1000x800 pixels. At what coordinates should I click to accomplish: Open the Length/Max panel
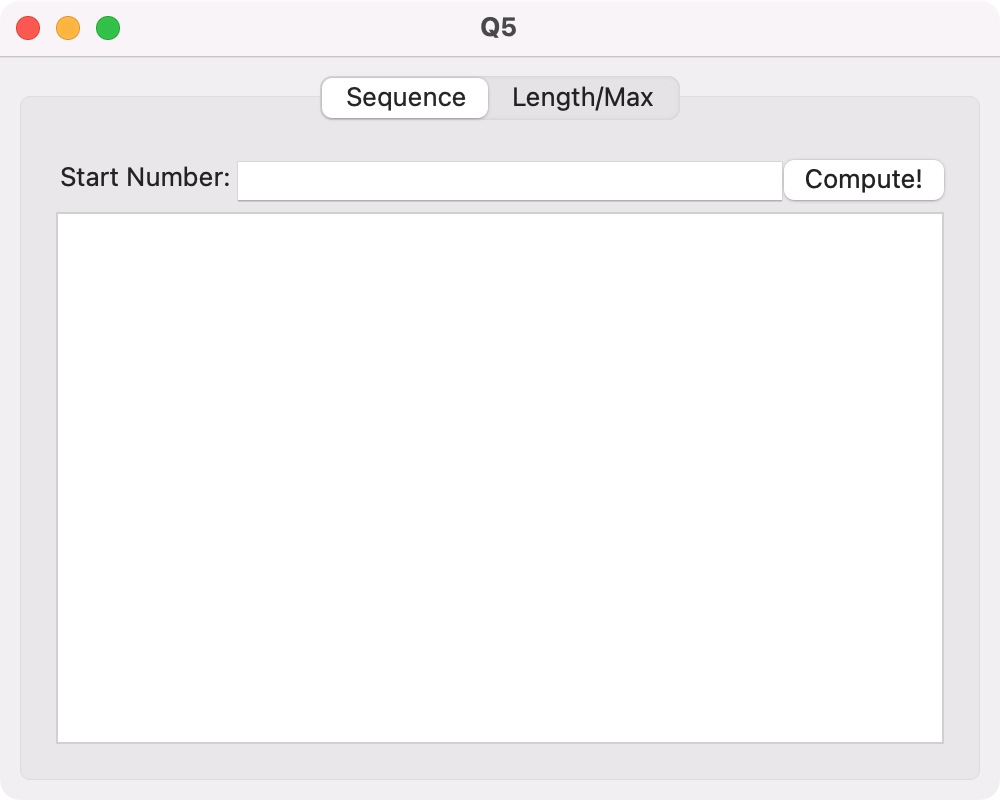(x=582, y=98)
